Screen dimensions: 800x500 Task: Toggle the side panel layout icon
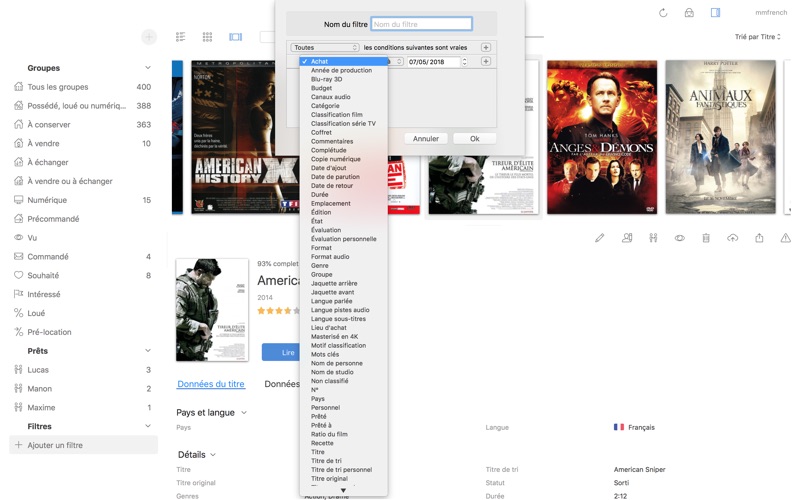[x=715, y=13]
